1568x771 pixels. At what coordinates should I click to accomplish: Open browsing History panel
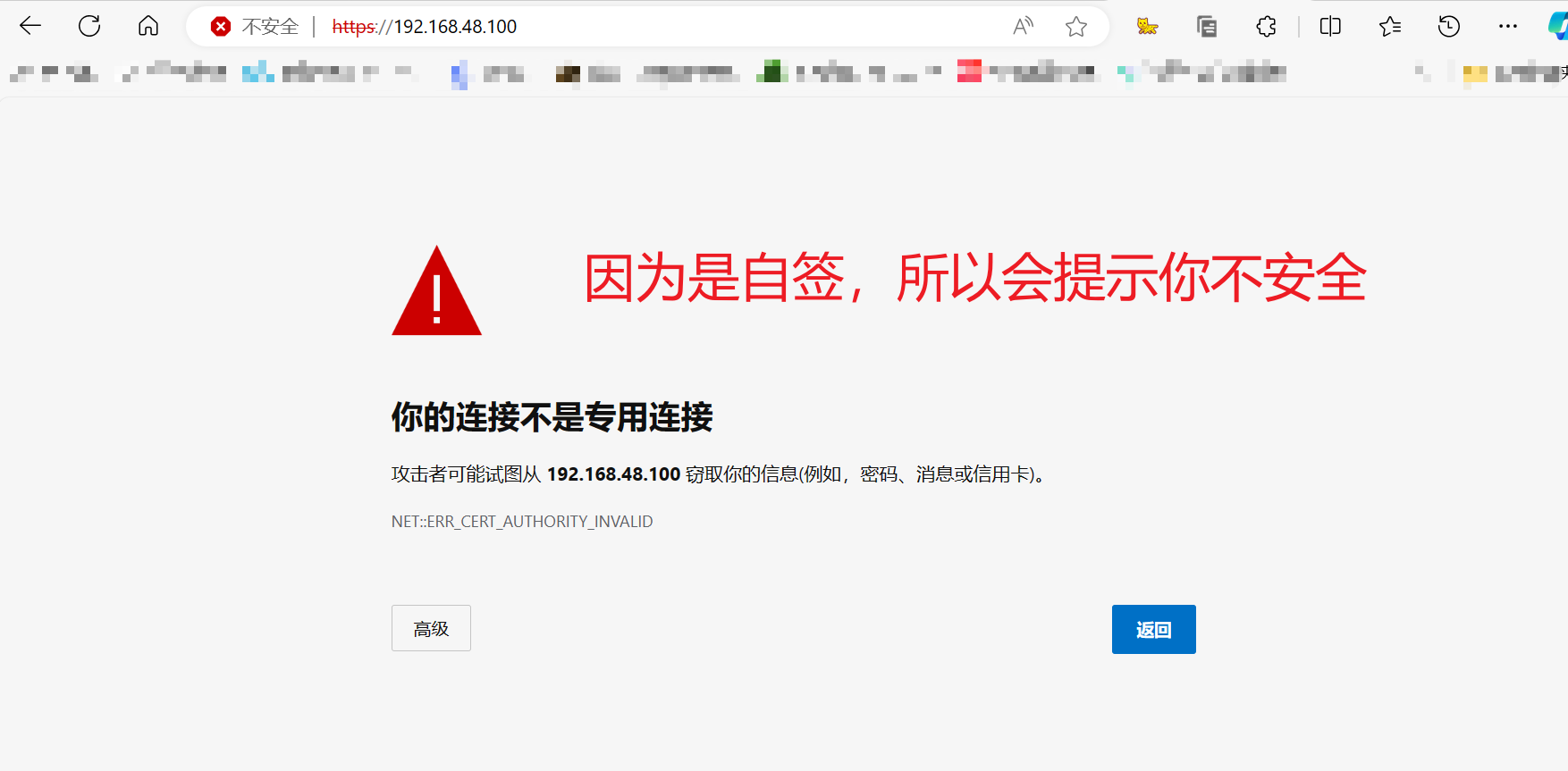click(x=1449, y=27)
